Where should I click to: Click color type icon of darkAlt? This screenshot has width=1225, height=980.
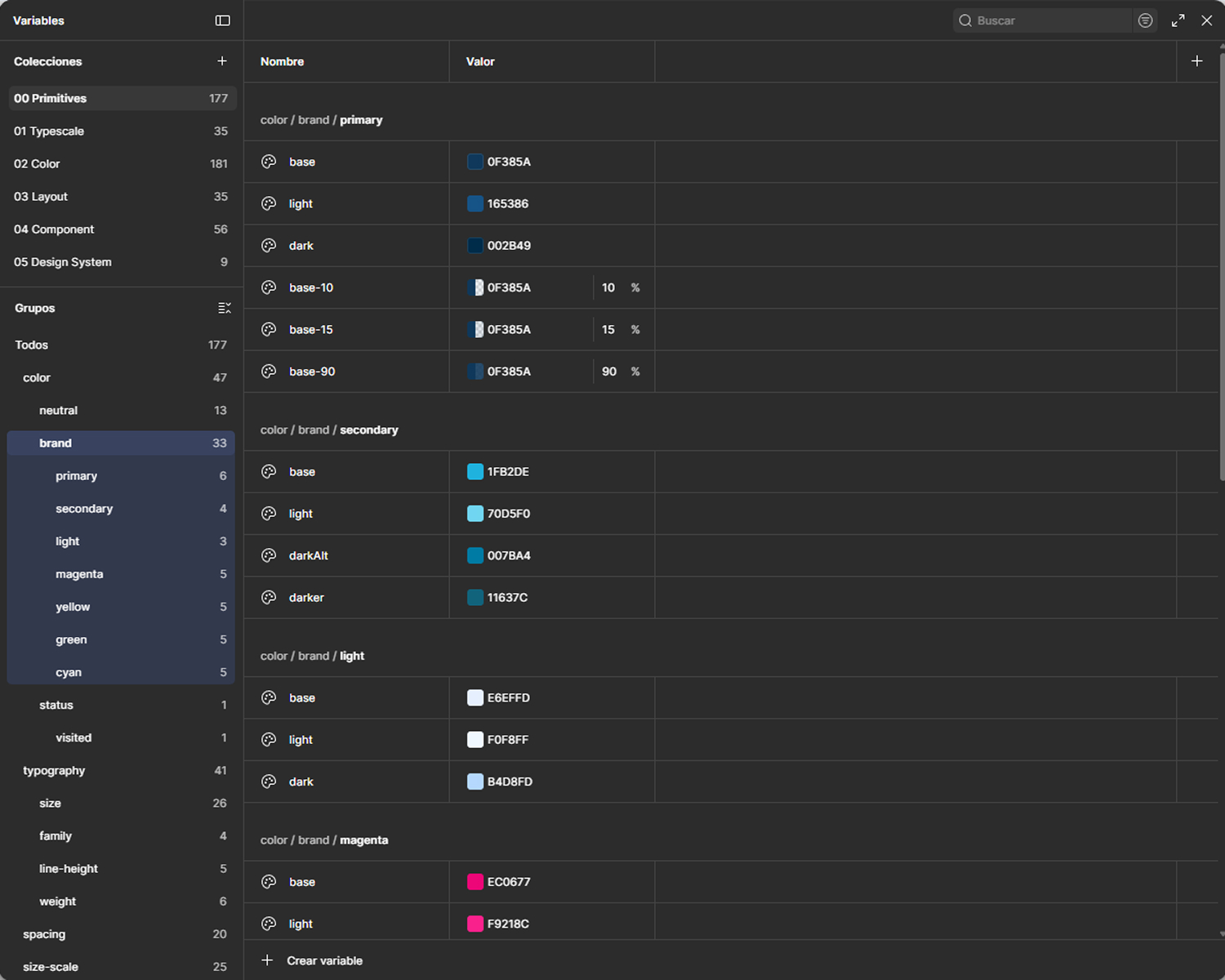(269, 555)
